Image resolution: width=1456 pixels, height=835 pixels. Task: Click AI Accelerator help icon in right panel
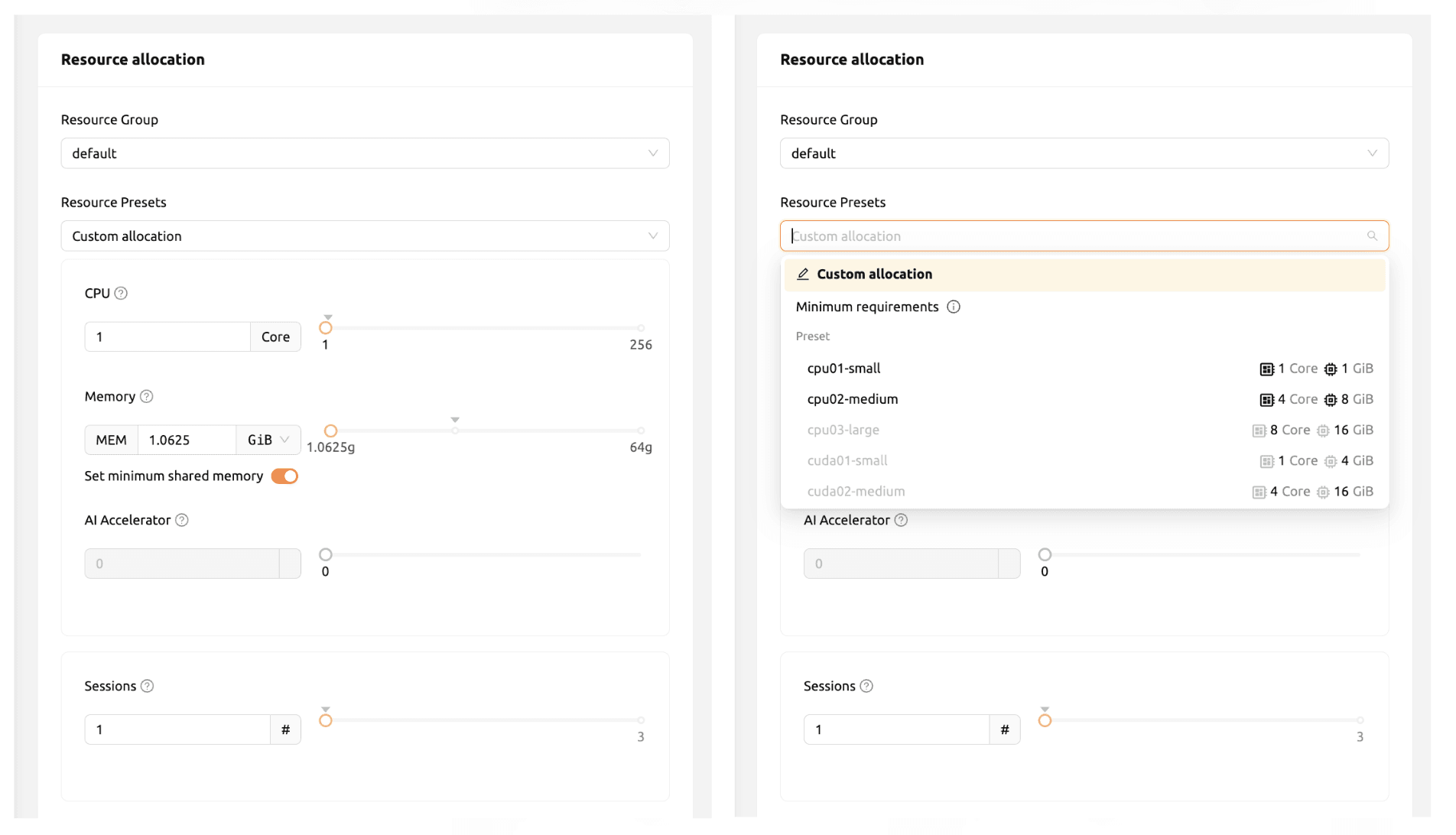point(902,520)
